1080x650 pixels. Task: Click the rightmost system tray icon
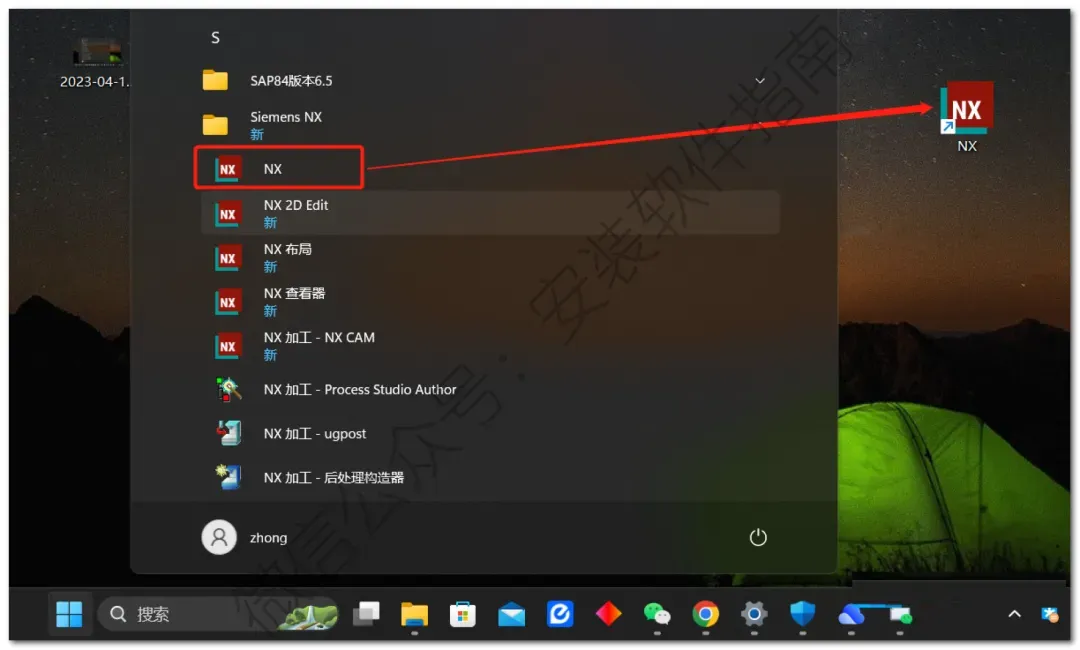1049,614
